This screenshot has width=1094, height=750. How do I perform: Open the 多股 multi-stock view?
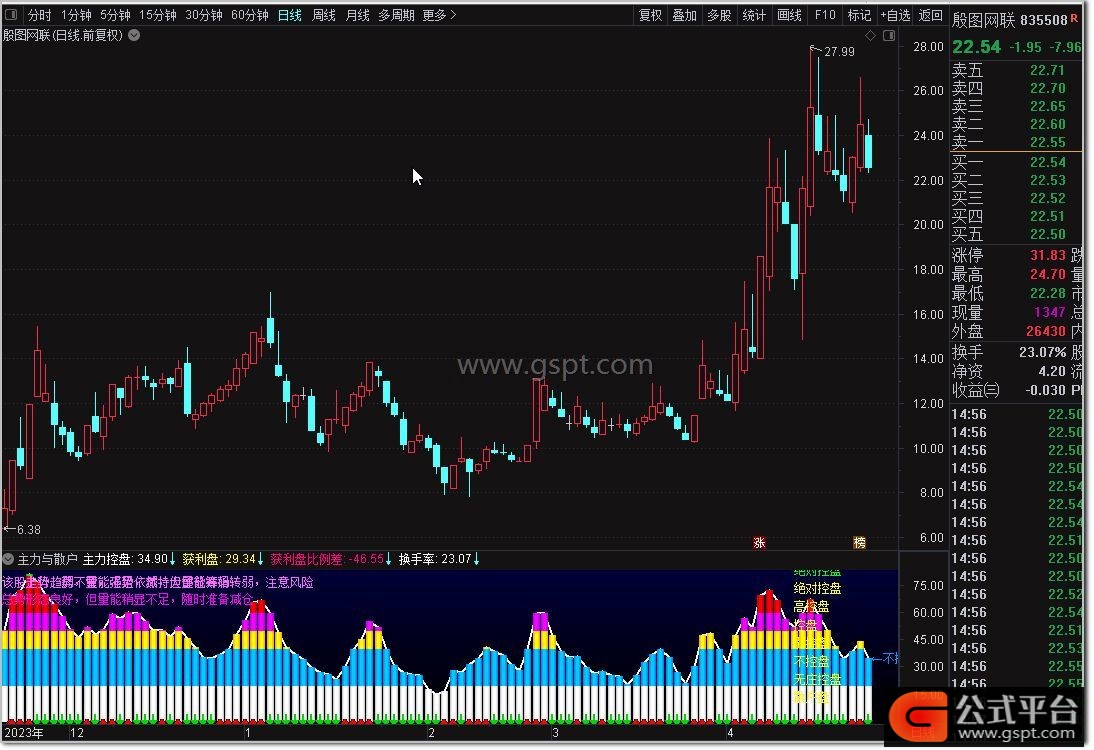pyautogui.click(x=719, y=15)
